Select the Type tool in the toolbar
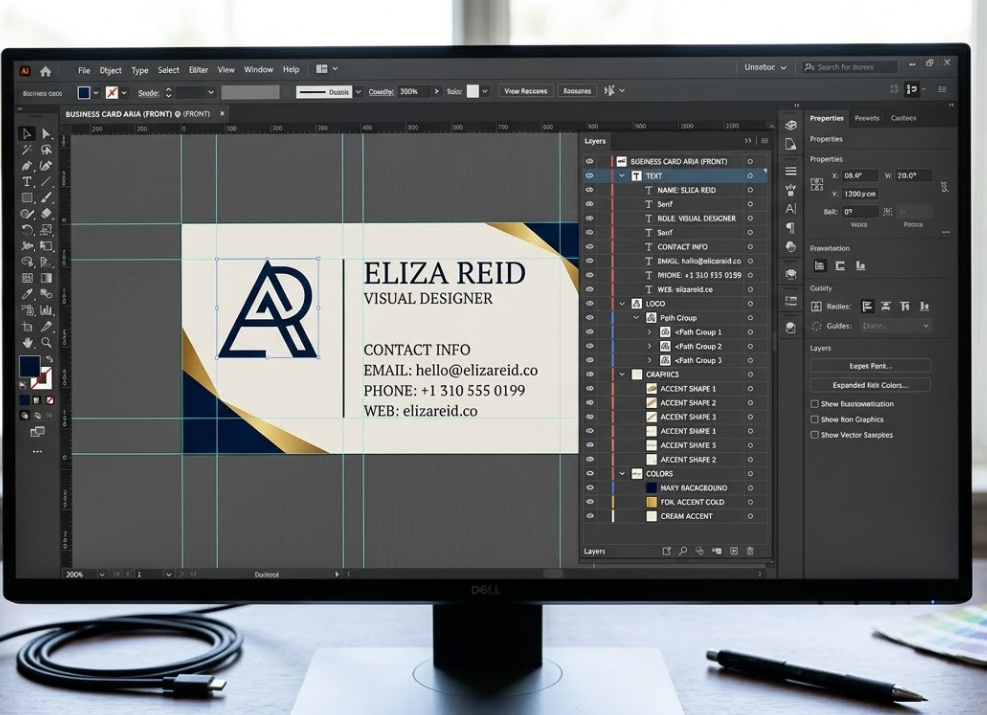Viewport: 987px width, 715px height. (25, 183)
